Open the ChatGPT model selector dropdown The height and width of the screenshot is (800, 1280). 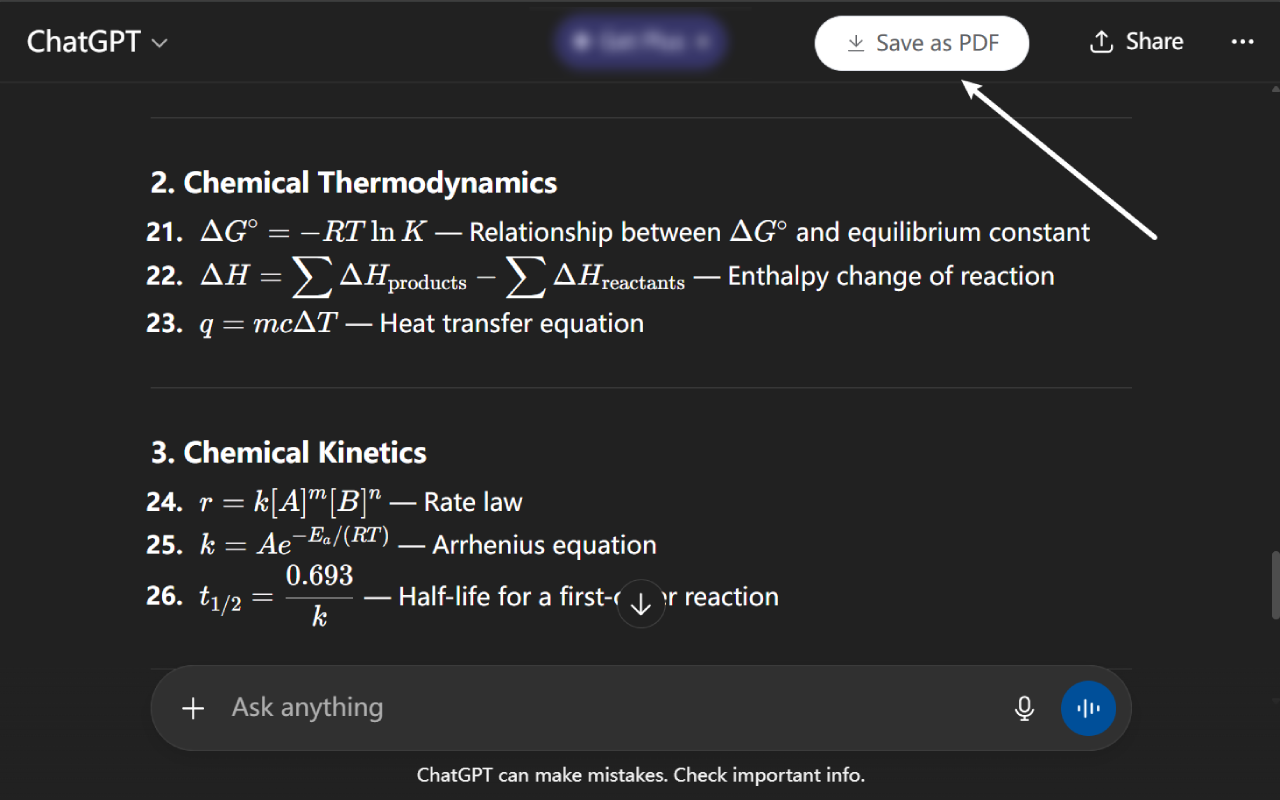click(97, 42)
